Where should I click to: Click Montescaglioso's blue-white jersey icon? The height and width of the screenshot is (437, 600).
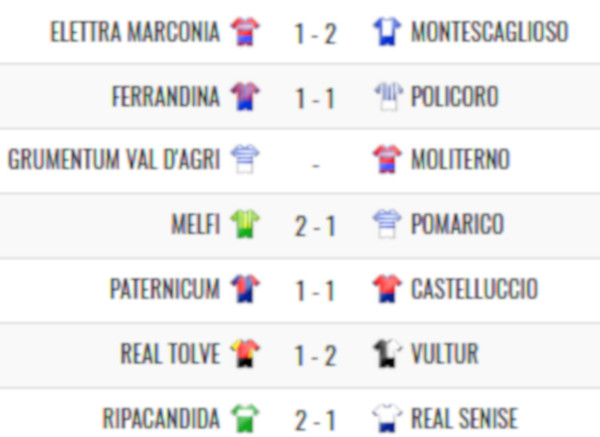coord(387,31)
